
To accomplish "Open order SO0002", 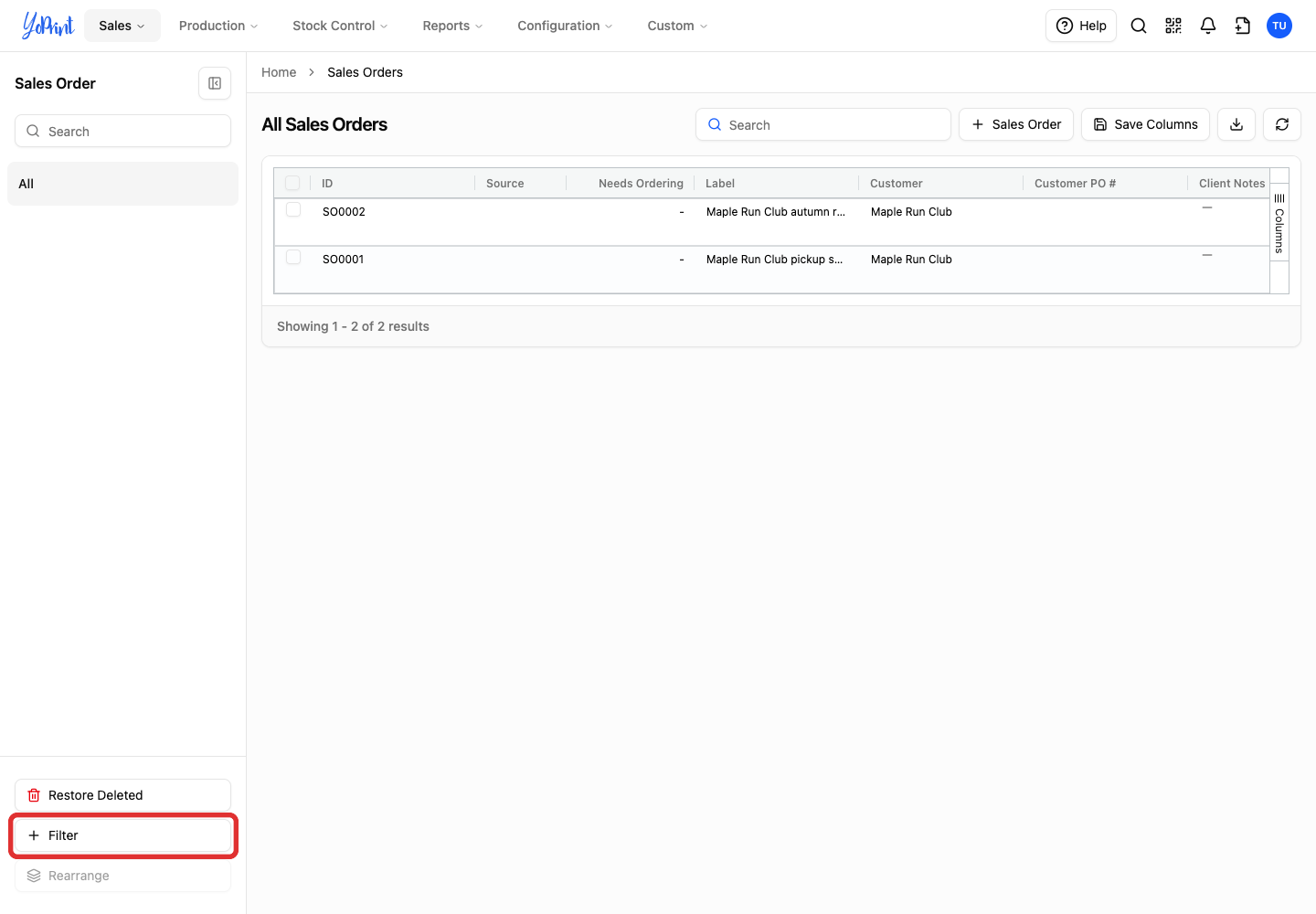I will click(x=344, y=211).
